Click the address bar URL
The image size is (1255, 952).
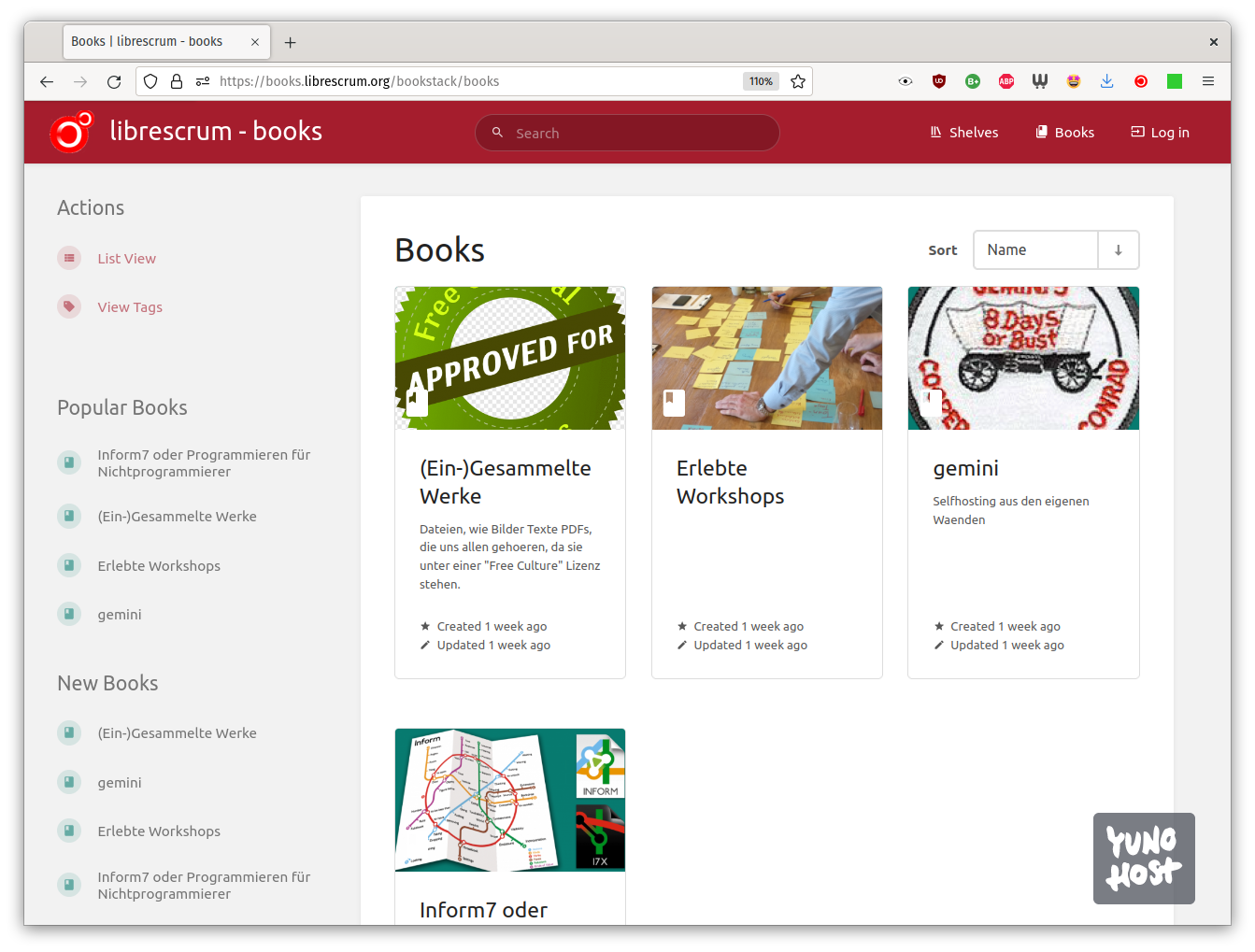coord(360,81)
